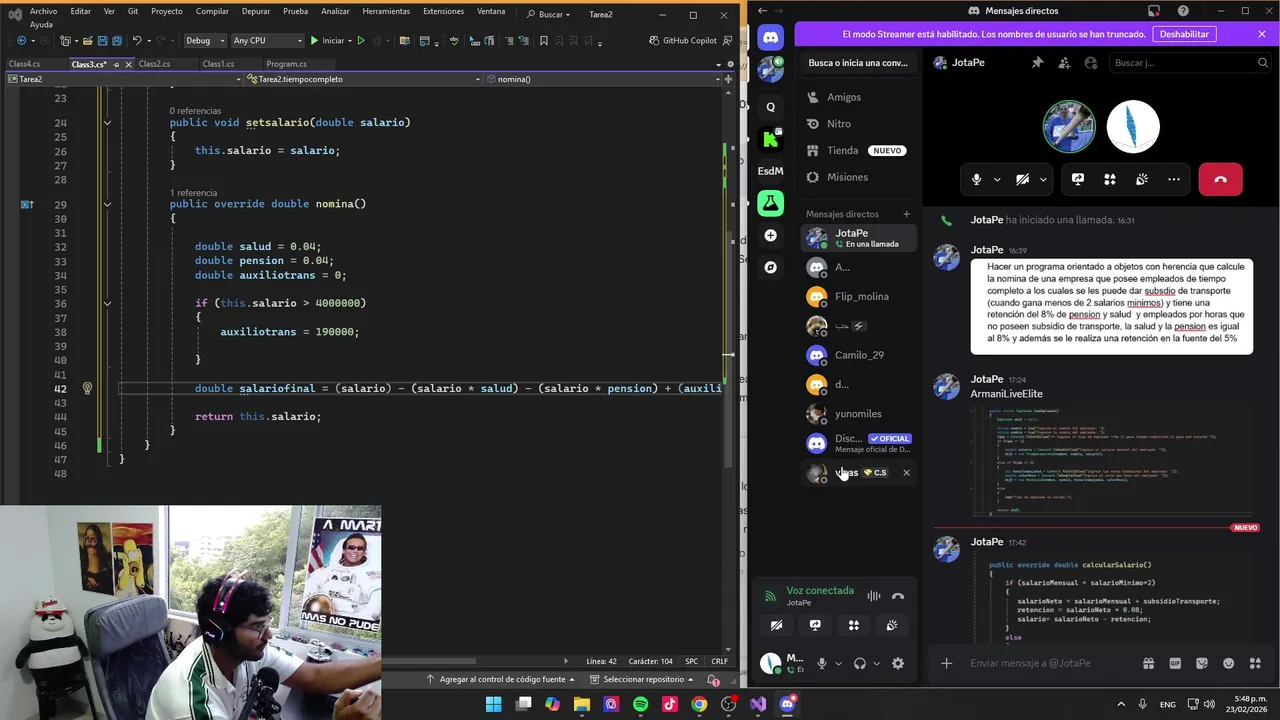Open the emoji picker
This screenshot has height=720, width=1280.
click(x=1229, y=663)
